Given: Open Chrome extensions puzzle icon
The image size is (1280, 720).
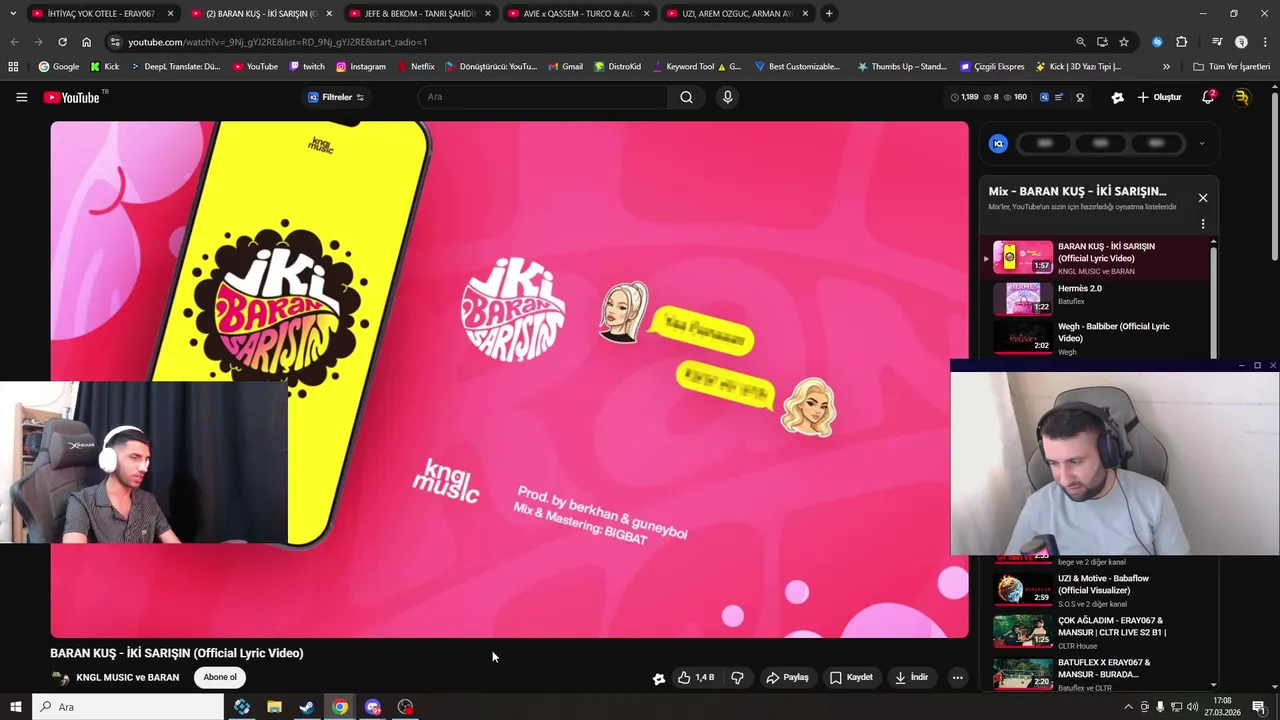Looking at the screenshot, I should click(x=1181, y=42).
